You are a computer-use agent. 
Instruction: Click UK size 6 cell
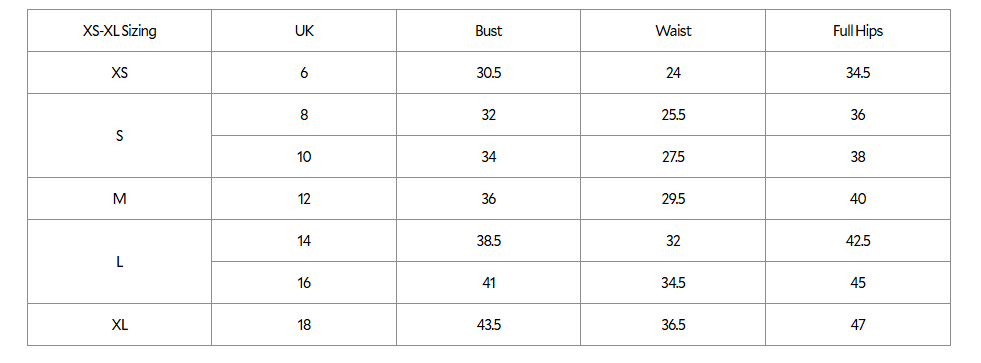pos(304,73)
